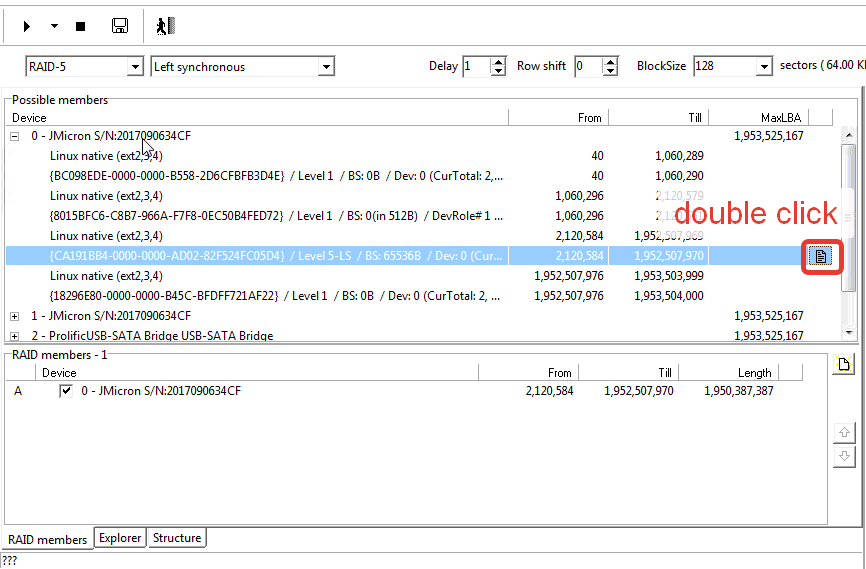Viewport: 866px width, 569px height.
Task: Increase Delay with up stepper arrow
Action: [x=498, y=62]
